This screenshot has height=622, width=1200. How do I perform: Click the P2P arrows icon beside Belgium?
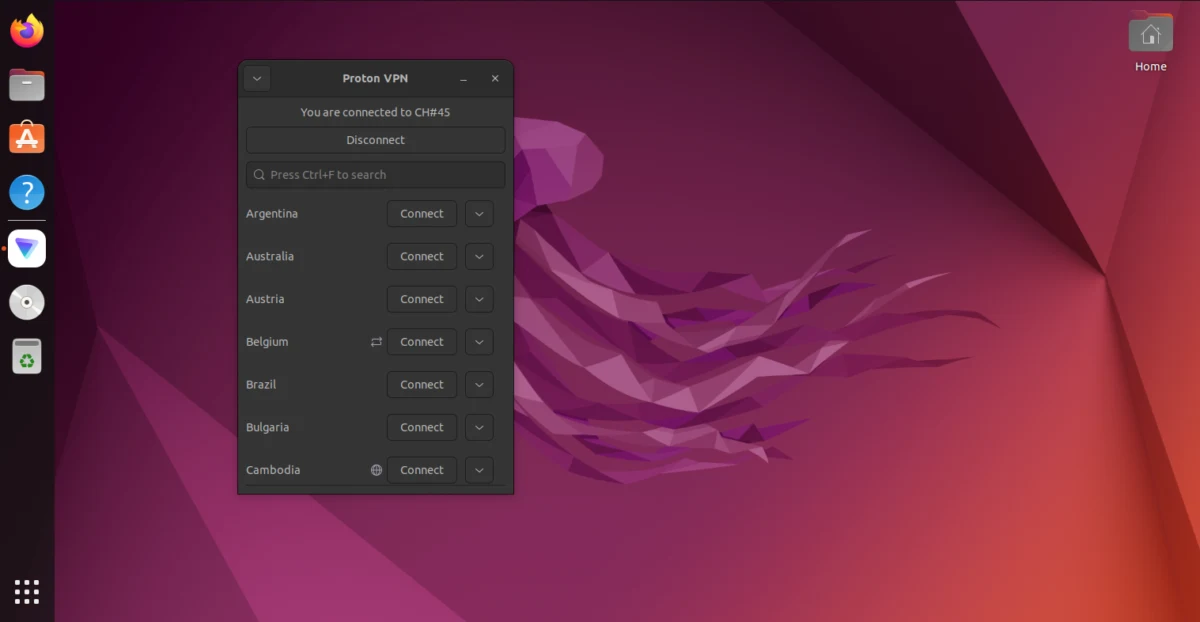pyautogui.click(x=376, y=342)
